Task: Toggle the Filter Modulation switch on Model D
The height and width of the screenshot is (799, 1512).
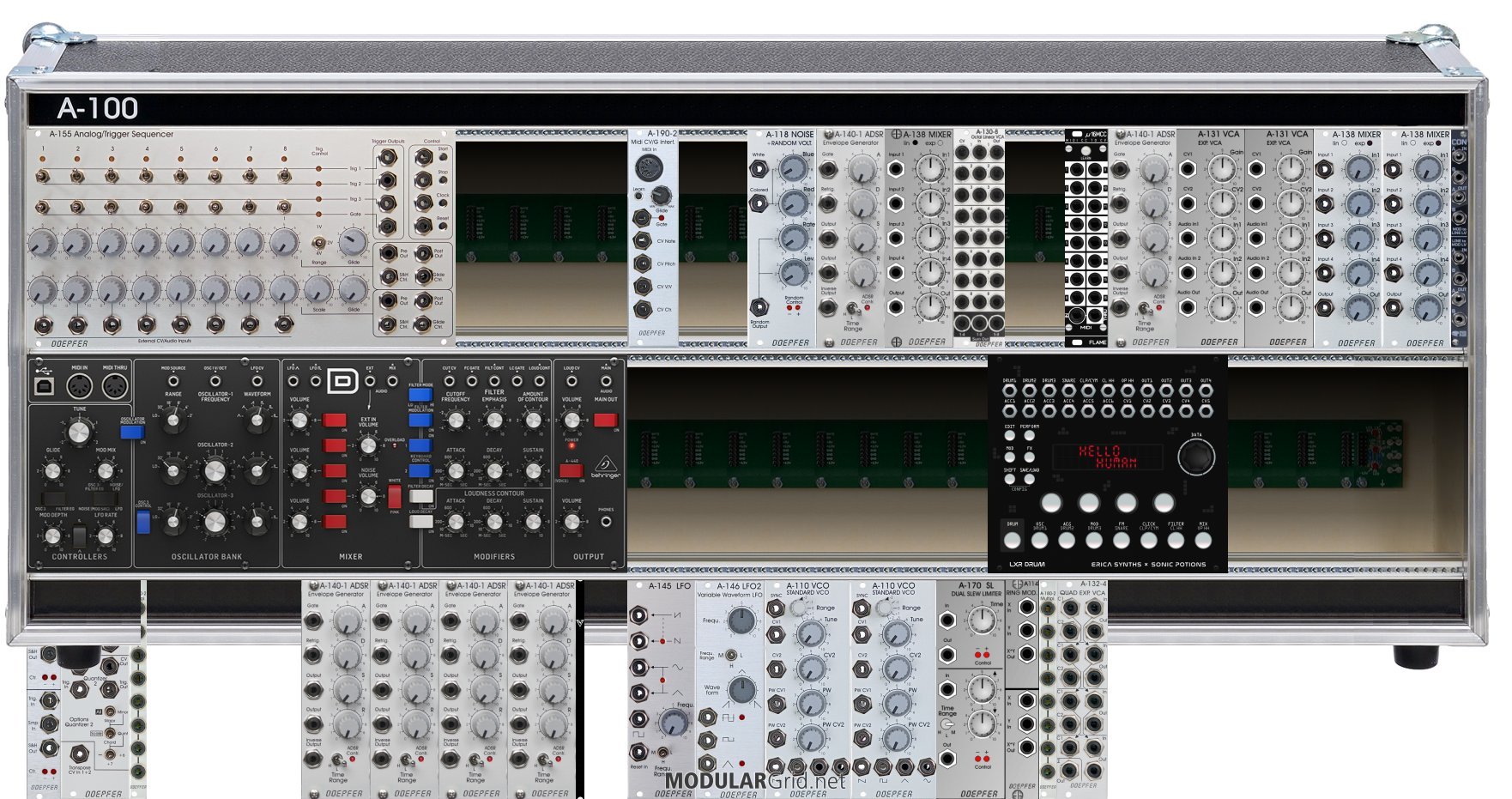Action: pyautogui.click(x=420, y=421)
